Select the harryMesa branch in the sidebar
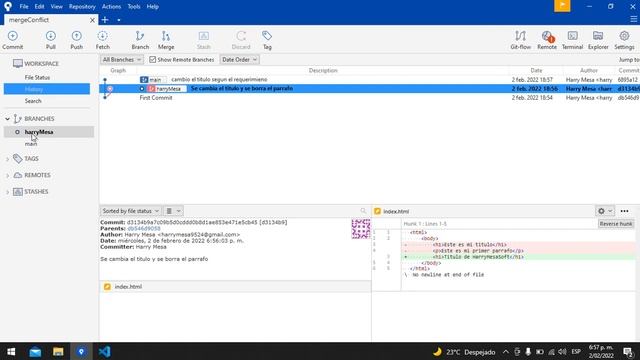Image resolution: width=640 pixels, height=360 pixels. coord(49,132)
